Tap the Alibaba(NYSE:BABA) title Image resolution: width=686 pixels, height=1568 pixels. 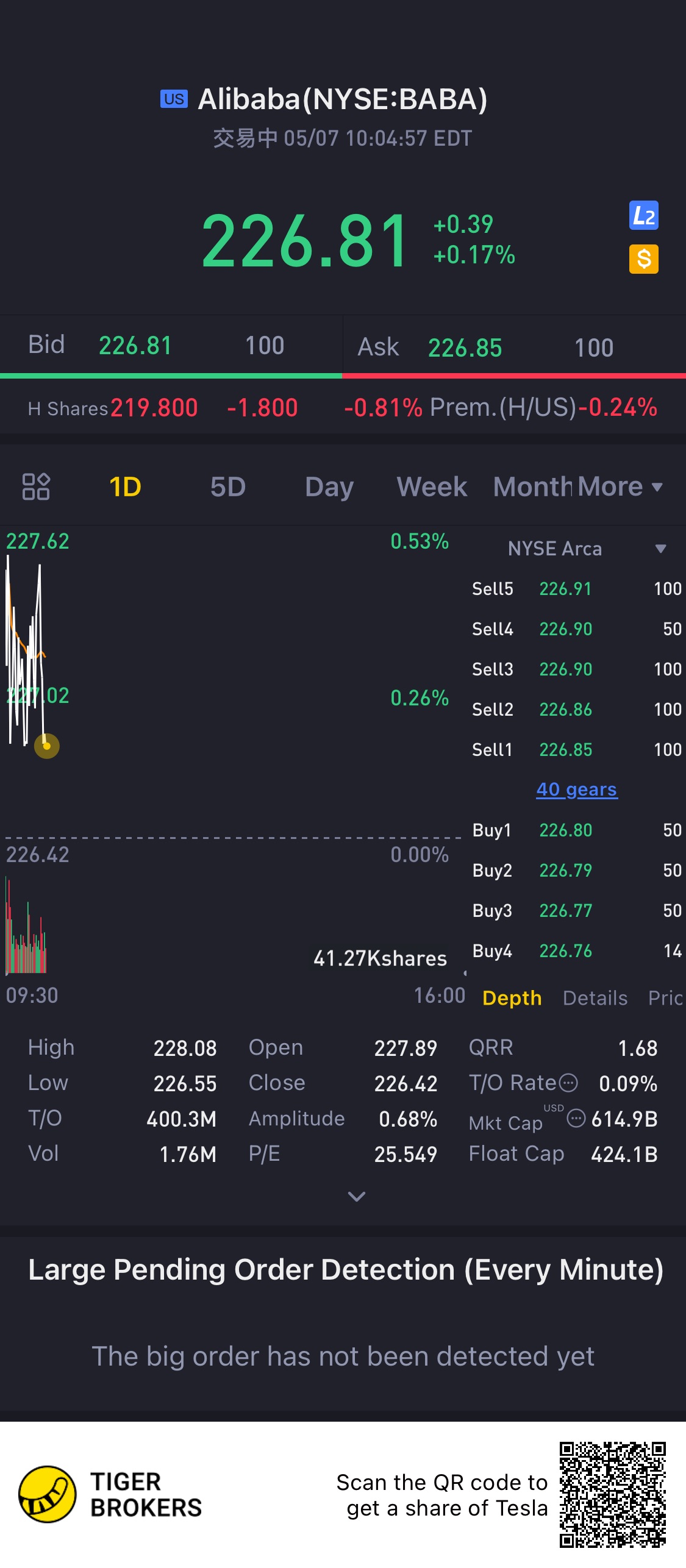(x=343, y=99)
